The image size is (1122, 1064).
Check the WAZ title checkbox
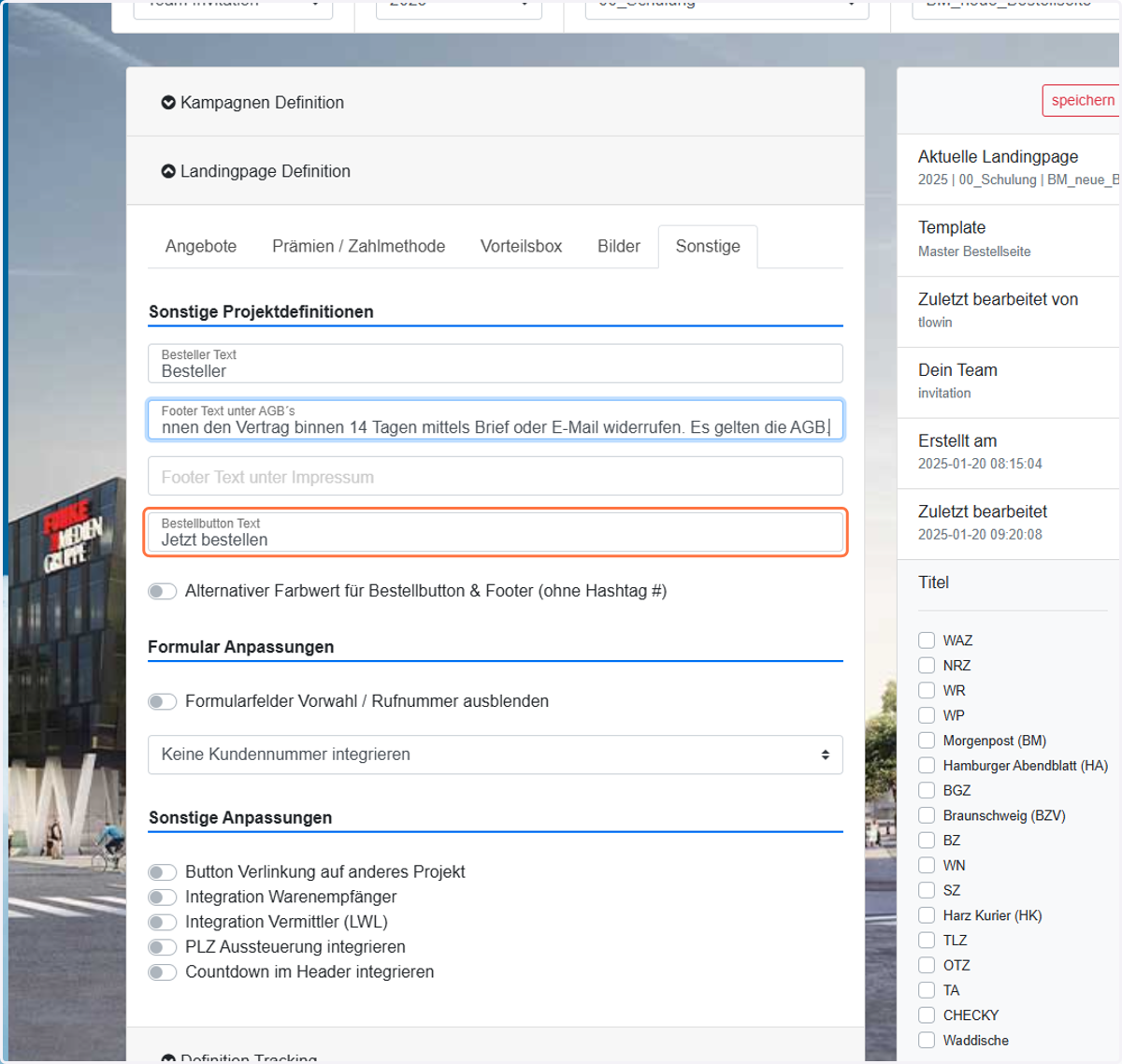point(927,640)
